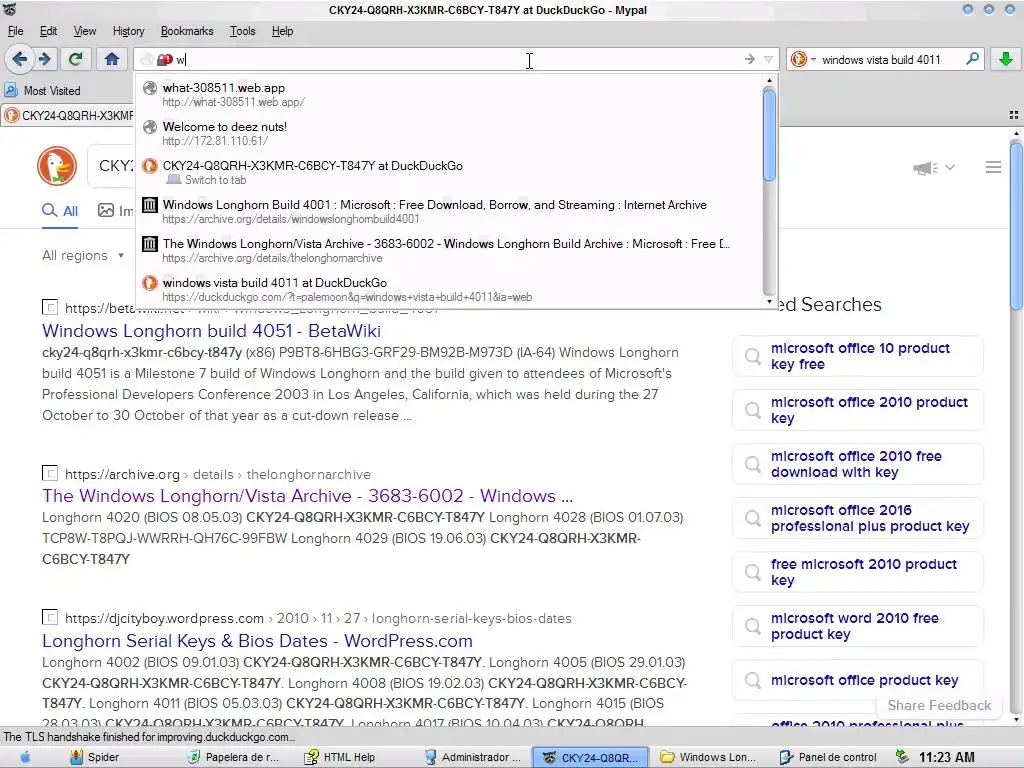Open the Tools menu
The width and height of the screenshot is (1024, 768).
click(242, 31)
